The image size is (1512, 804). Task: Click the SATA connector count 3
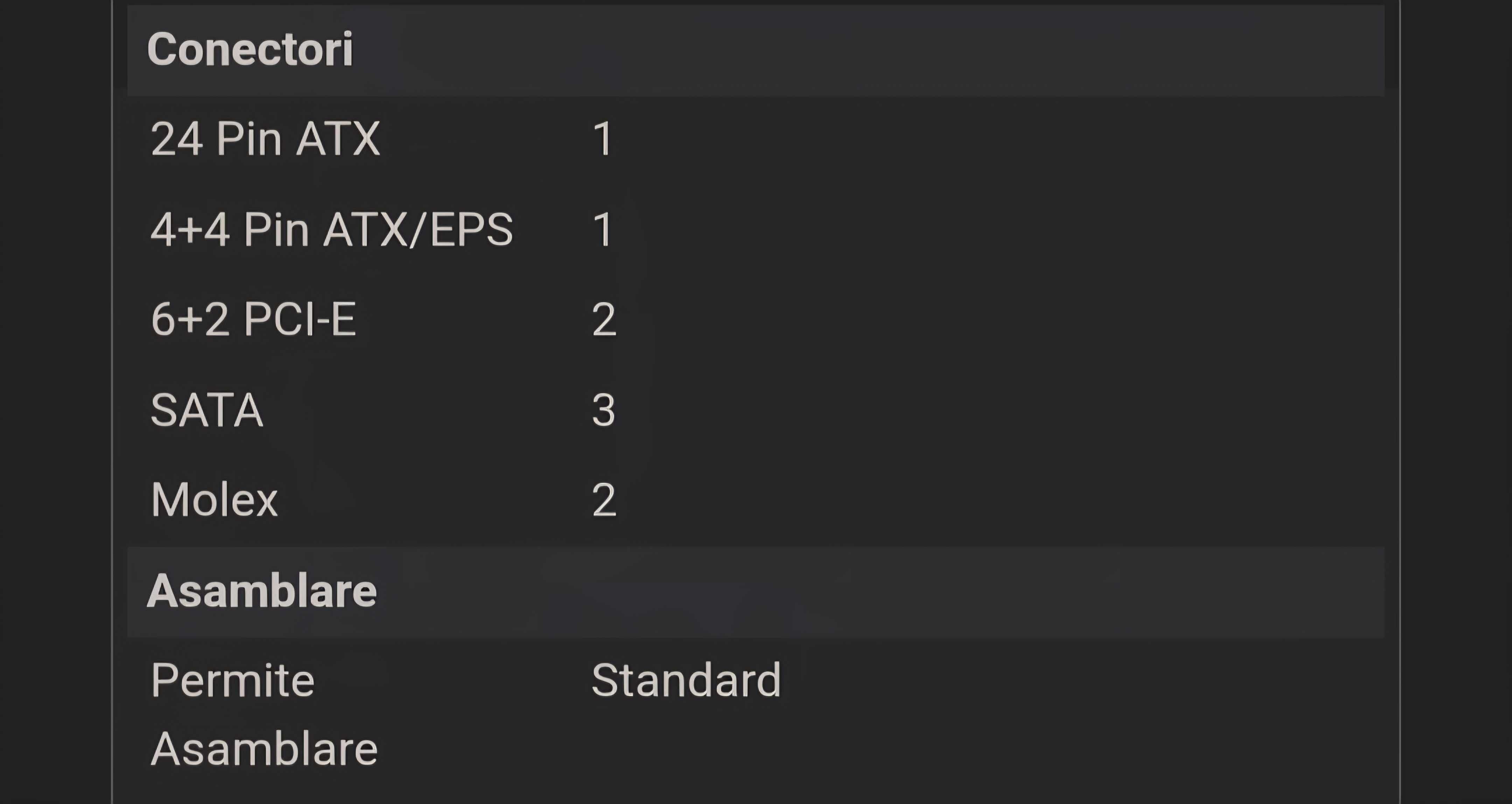[603, 410]
